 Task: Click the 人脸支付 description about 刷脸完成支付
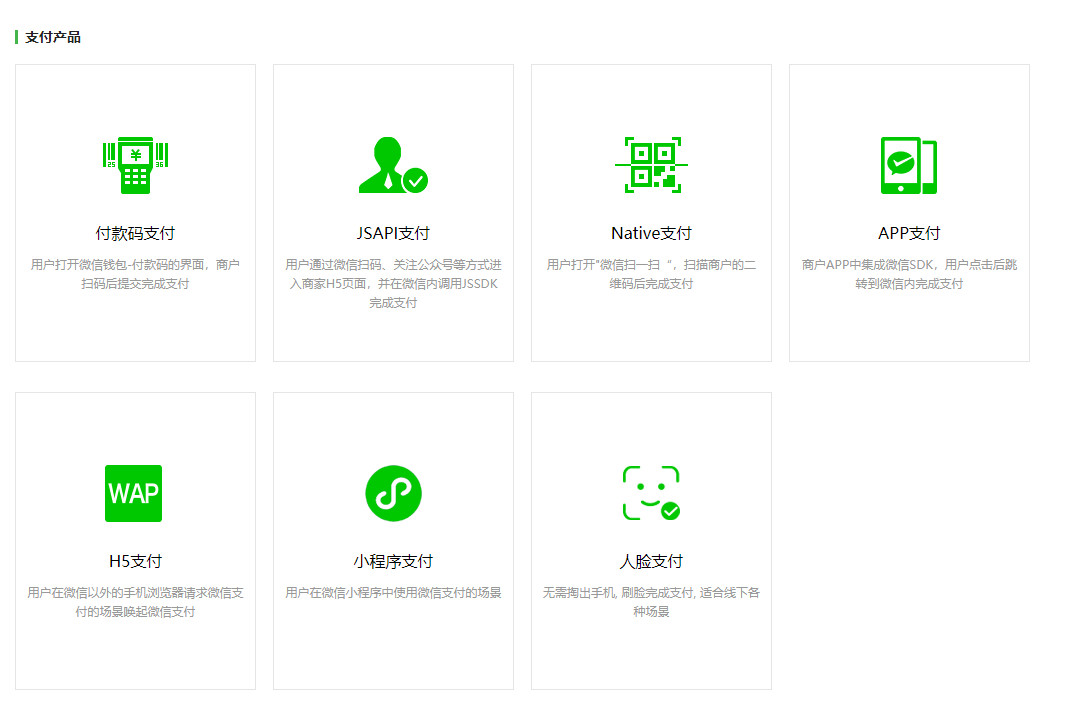[651, 603]
